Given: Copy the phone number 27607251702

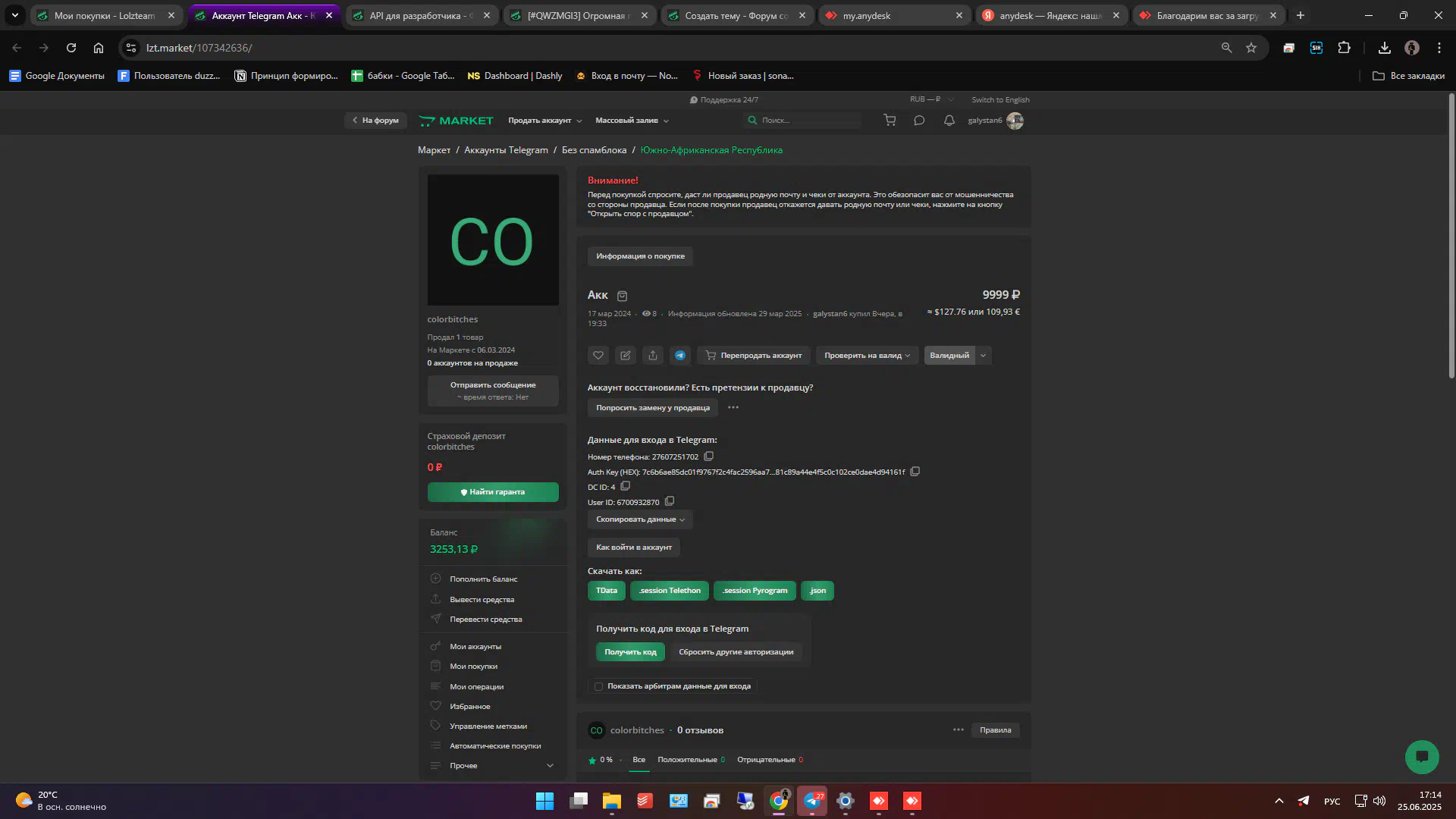Looking at the screenshot, I should coord(709,457).
